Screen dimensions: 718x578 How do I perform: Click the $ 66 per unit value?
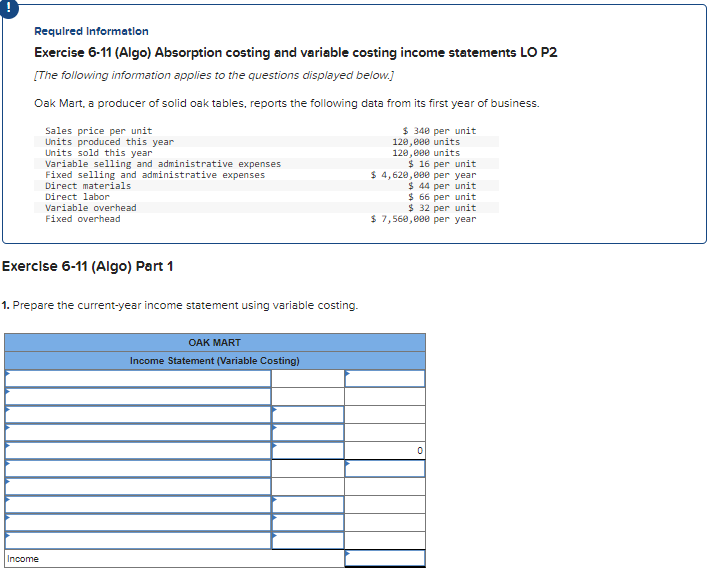click(442, 197)
